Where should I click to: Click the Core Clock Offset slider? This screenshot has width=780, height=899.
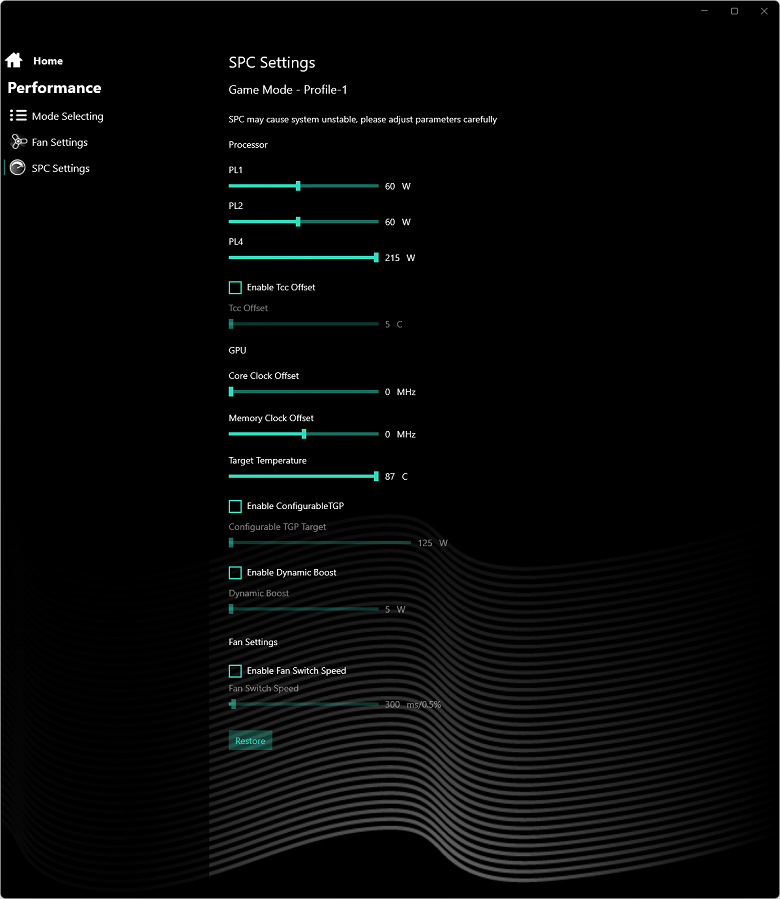pyautogui.click(x=303, y=392)
